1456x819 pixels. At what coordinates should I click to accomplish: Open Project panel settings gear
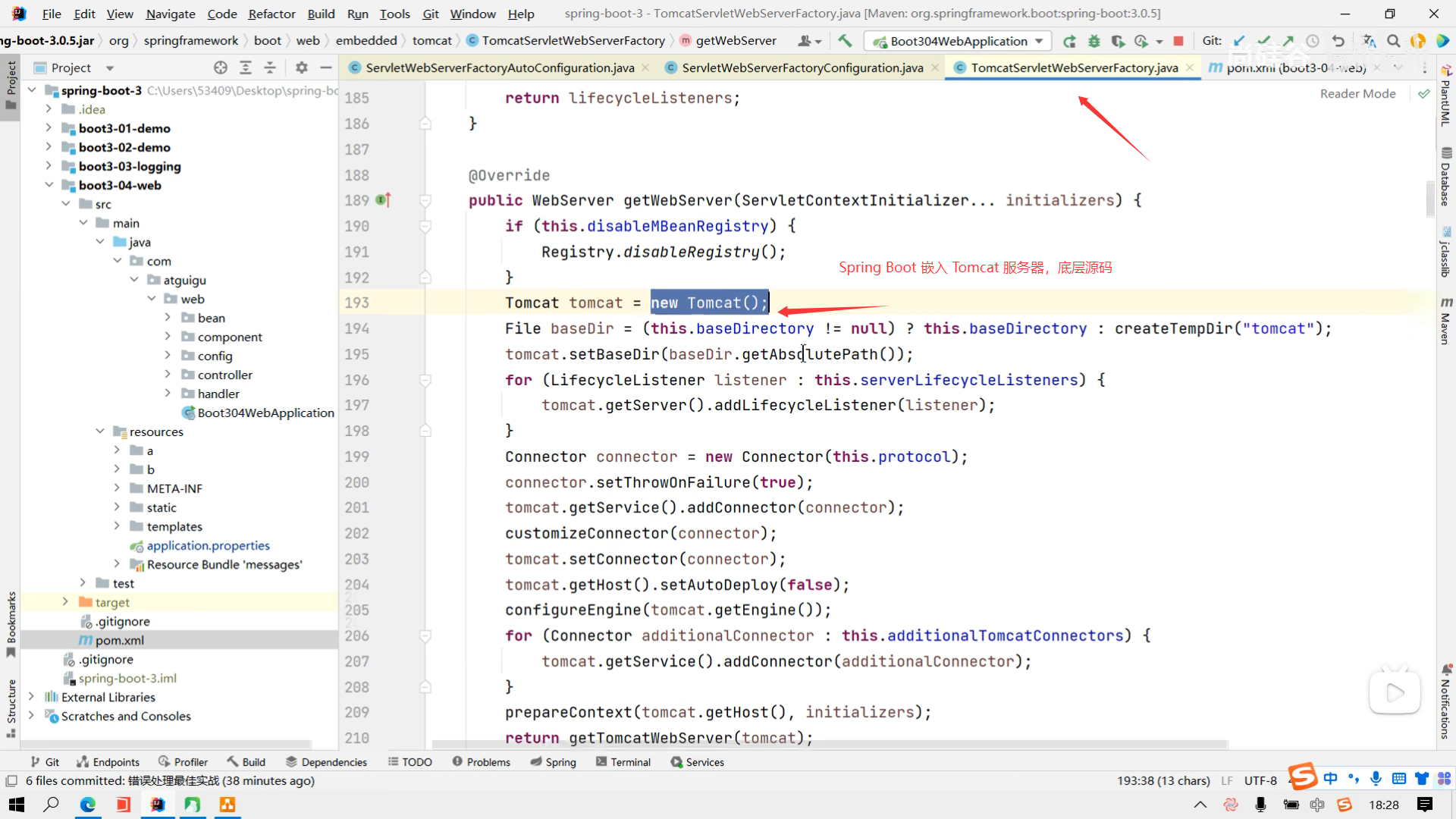click(301, 67)
